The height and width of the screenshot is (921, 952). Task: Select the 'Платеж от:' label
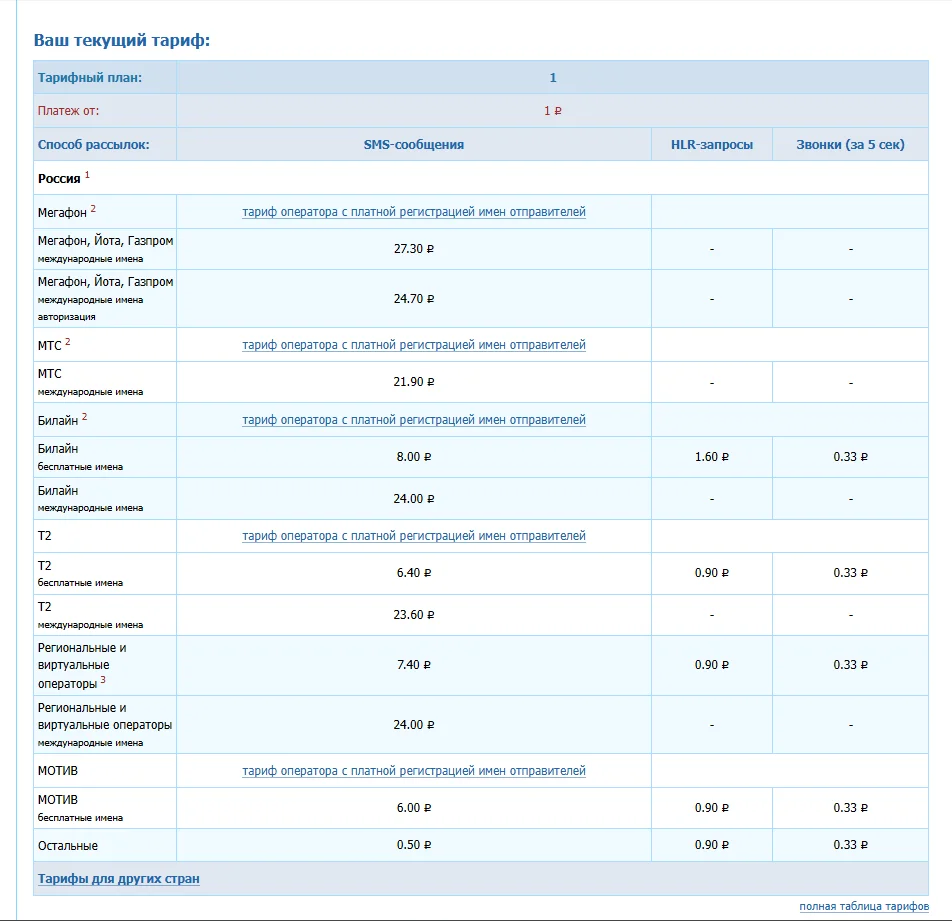point(68,111)
